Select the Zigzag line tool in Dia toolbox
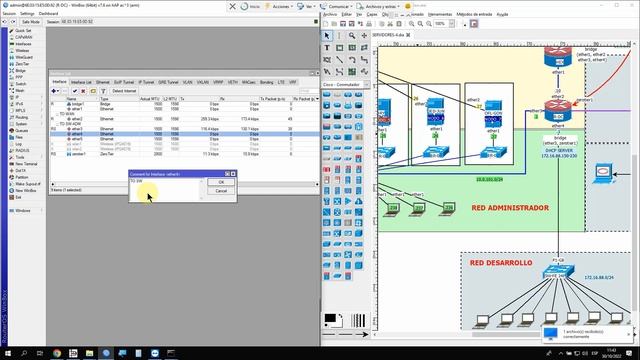The image size is (640, 360). point(364,60)
